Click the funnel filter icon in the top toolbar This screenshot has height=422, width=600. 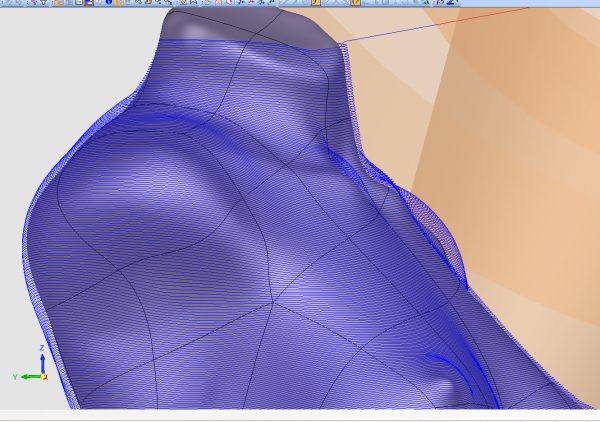[43, 2]
